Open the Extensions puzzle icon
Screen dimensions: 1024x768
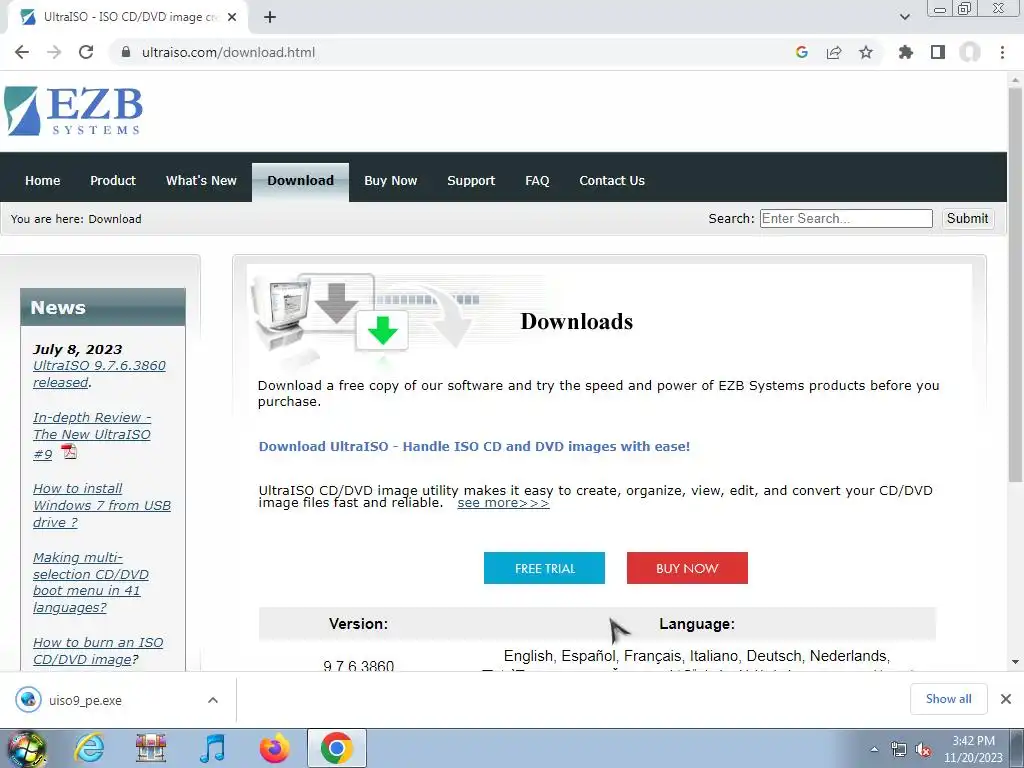click(905, 52)
